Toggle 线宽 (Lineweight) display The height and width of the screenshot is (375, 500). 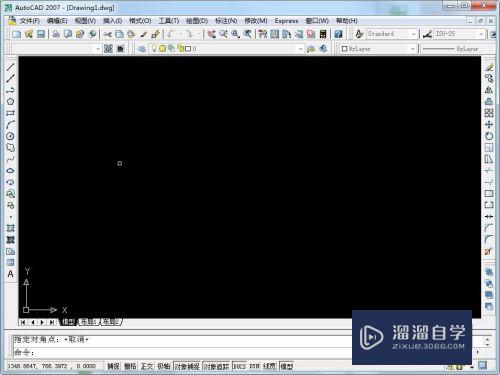[x=269, y=366]
